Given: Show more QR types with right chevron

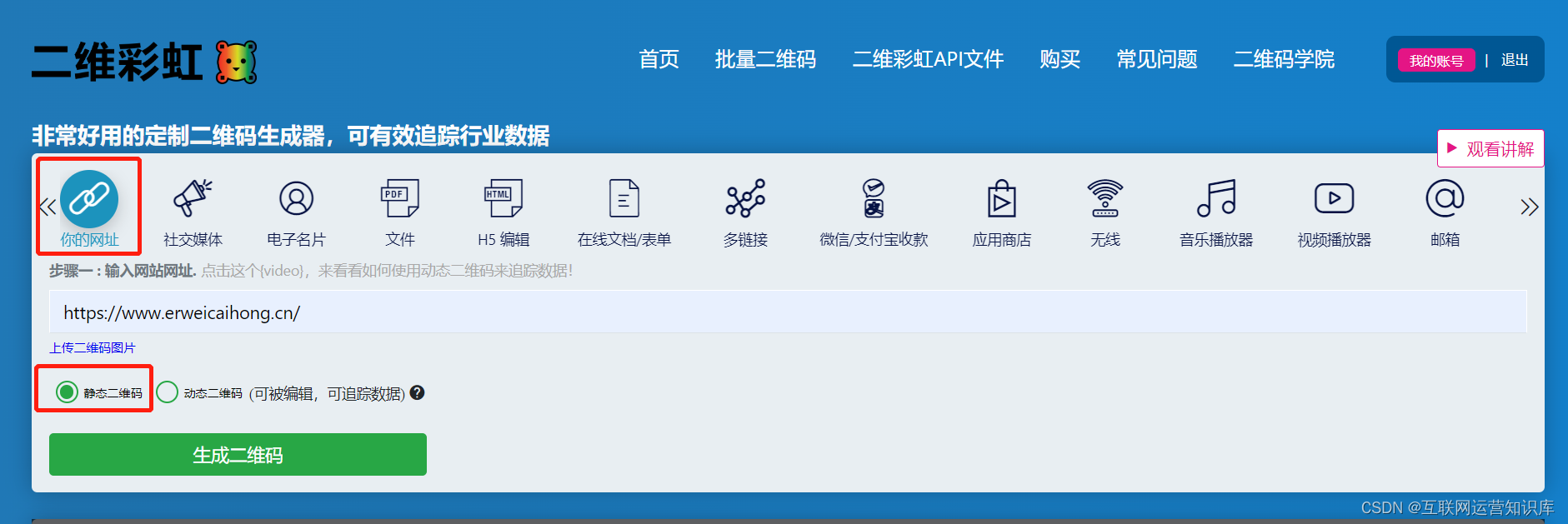Looking at the screenshot, I should click(1529, 207).
